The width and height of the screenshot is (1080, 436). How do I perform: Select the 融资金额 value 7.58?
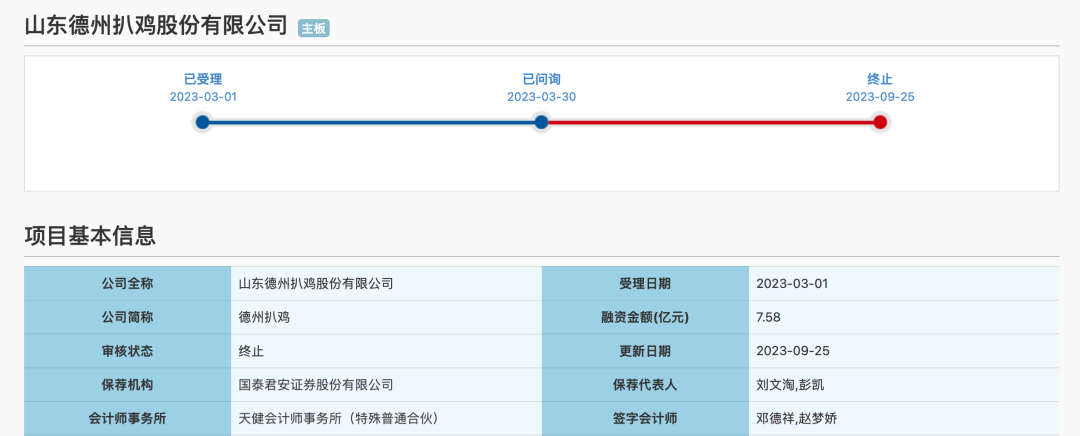(768, 317)
